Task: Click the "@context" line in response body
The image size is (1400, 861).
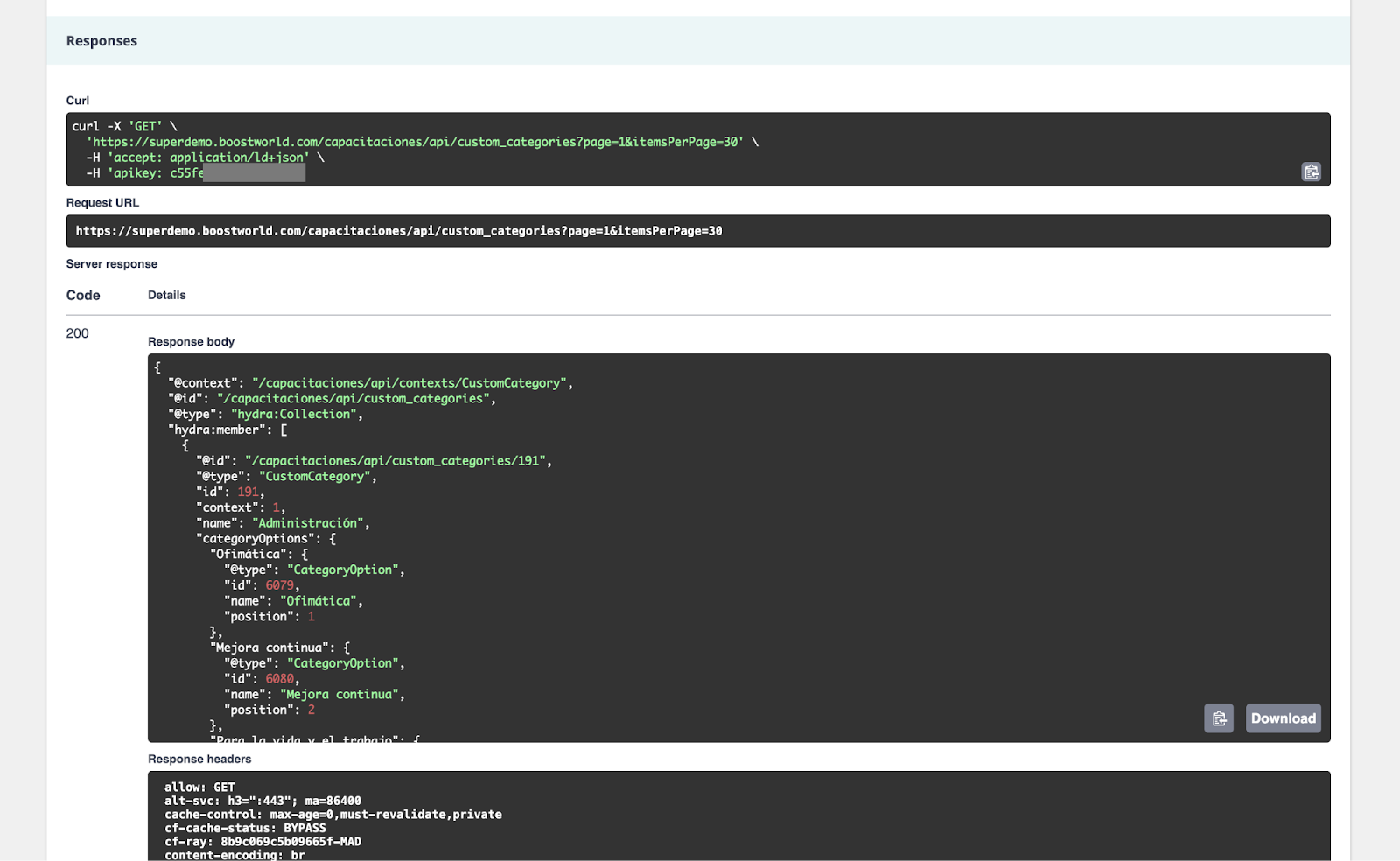Action: [369, 383]
